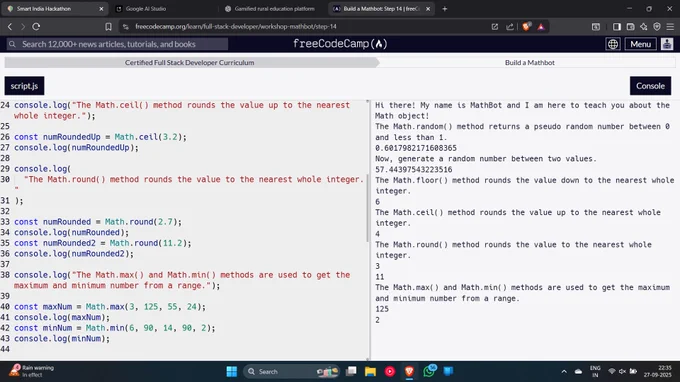680x382 pixels.
Task: Click the freeCodeCamp logo
Action: (x=340, y=43)
